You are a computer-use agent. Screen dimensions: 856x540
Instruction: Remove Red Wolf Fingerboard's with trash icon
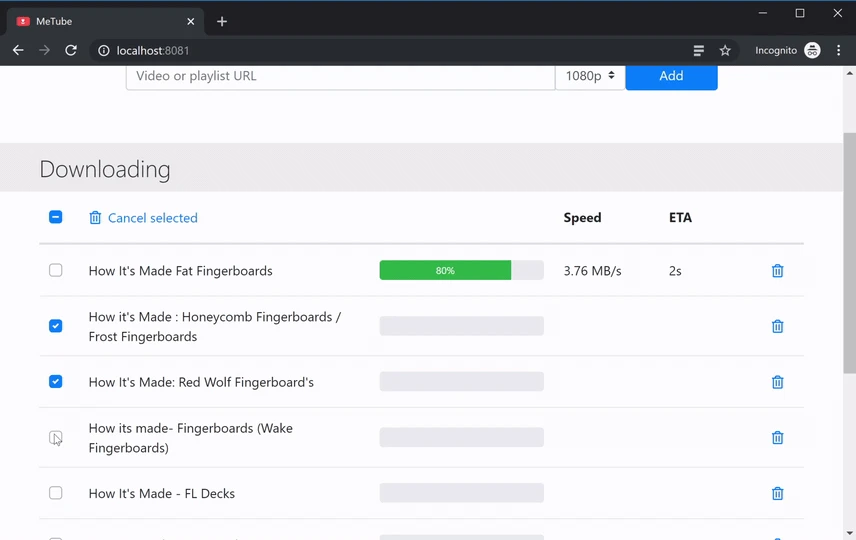pyautogui.click(x=777, y=382)
